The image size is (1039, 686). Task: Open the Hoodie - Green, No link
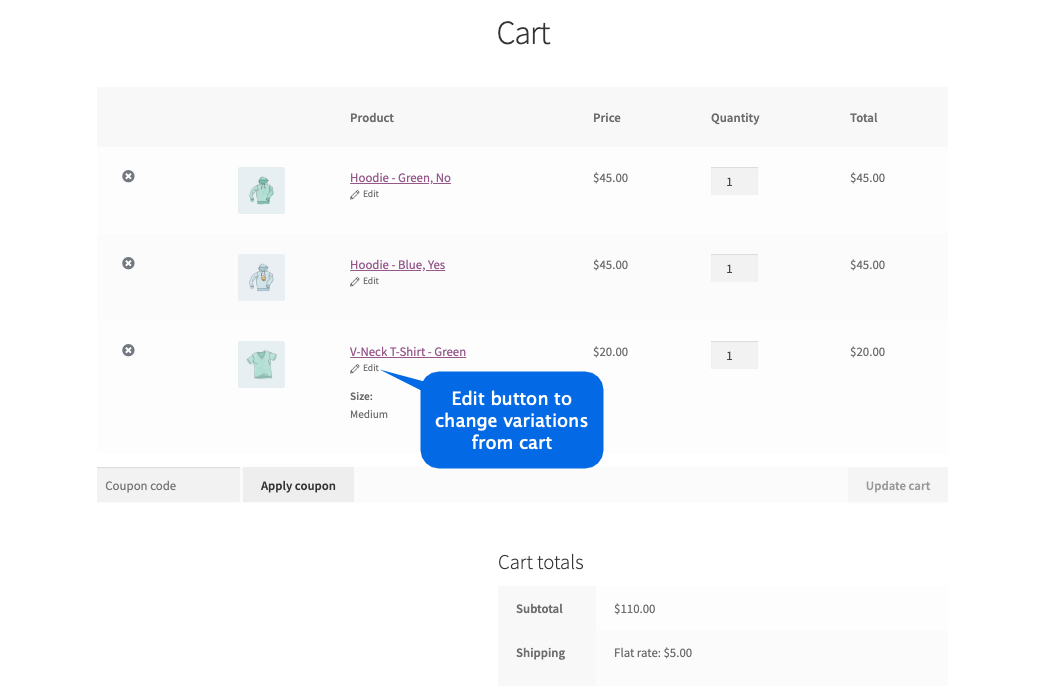pos(400,178)
